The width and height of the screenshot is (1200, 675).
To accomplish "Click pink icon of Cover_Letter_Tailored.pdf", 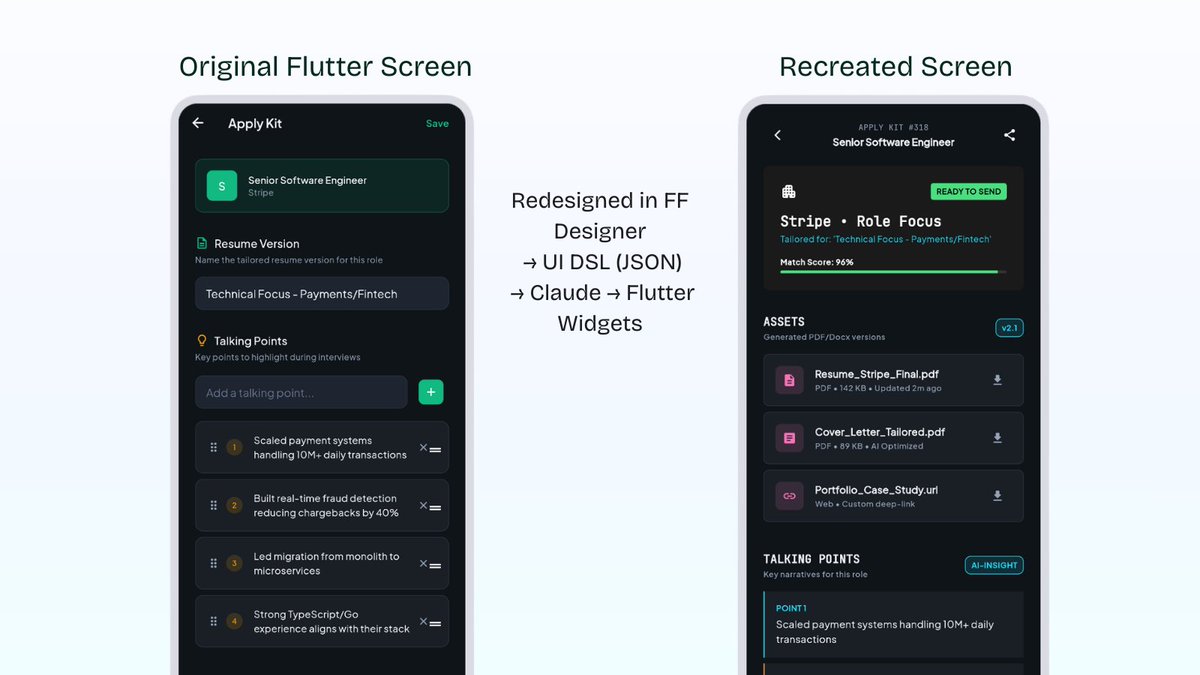I will (789, 438).
